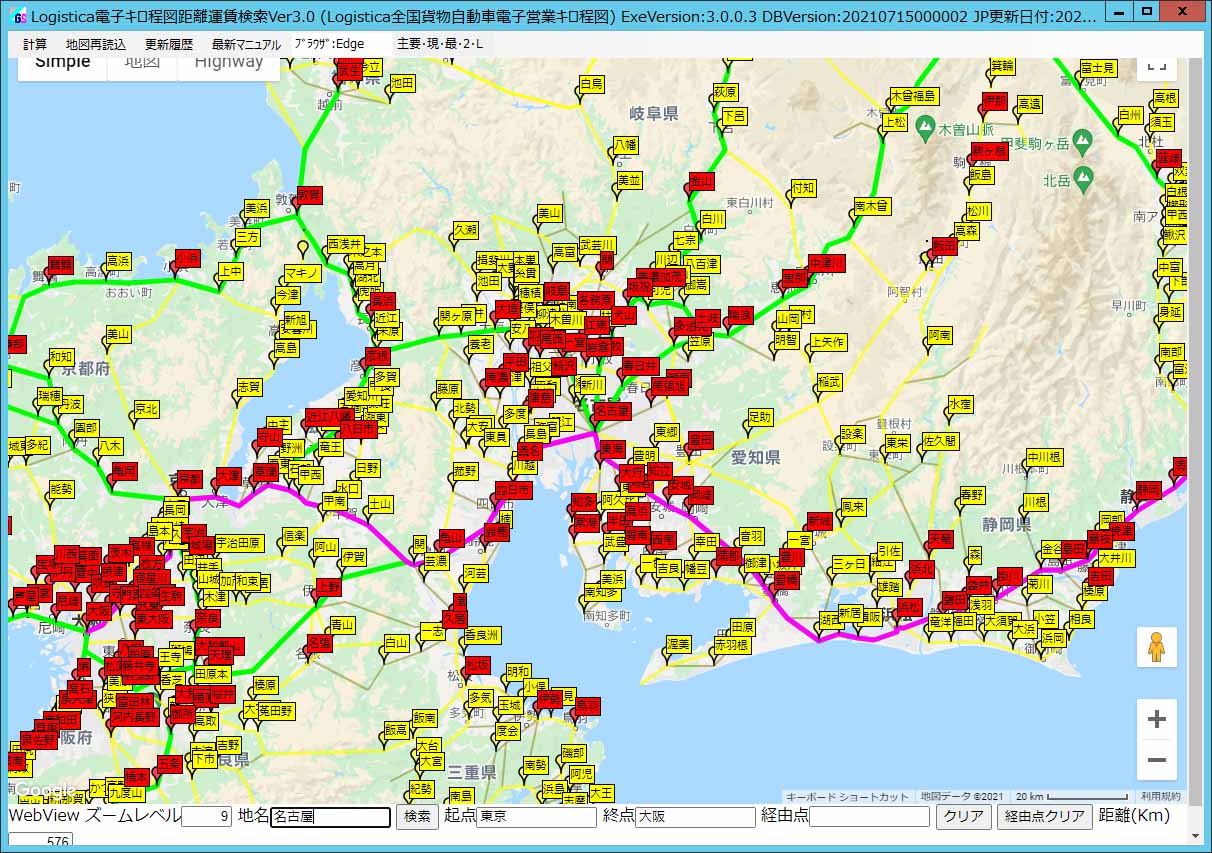
Task: Click the 北岳 mountain landmark icon
Action: [x=1085, y=179]
